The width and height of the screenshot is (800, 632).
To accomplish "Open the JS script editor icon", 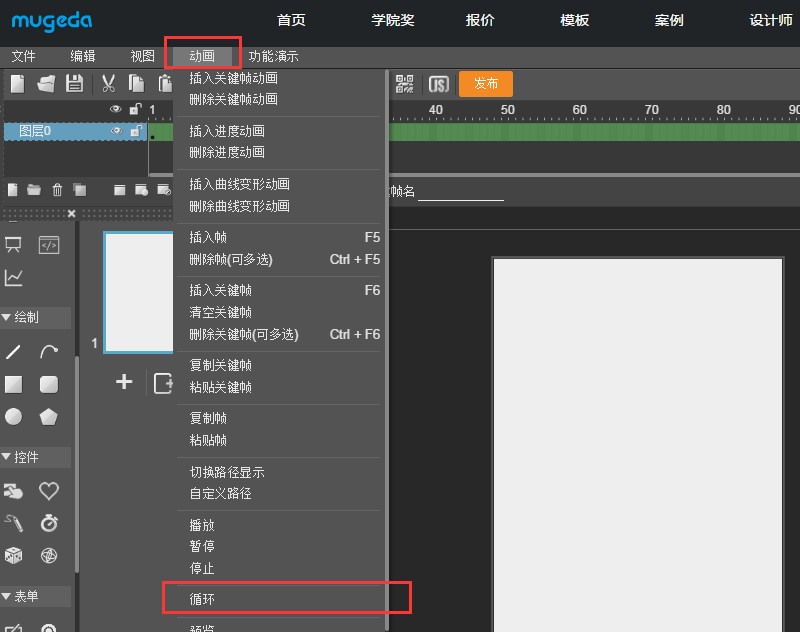I will click(x=438, y=86).
